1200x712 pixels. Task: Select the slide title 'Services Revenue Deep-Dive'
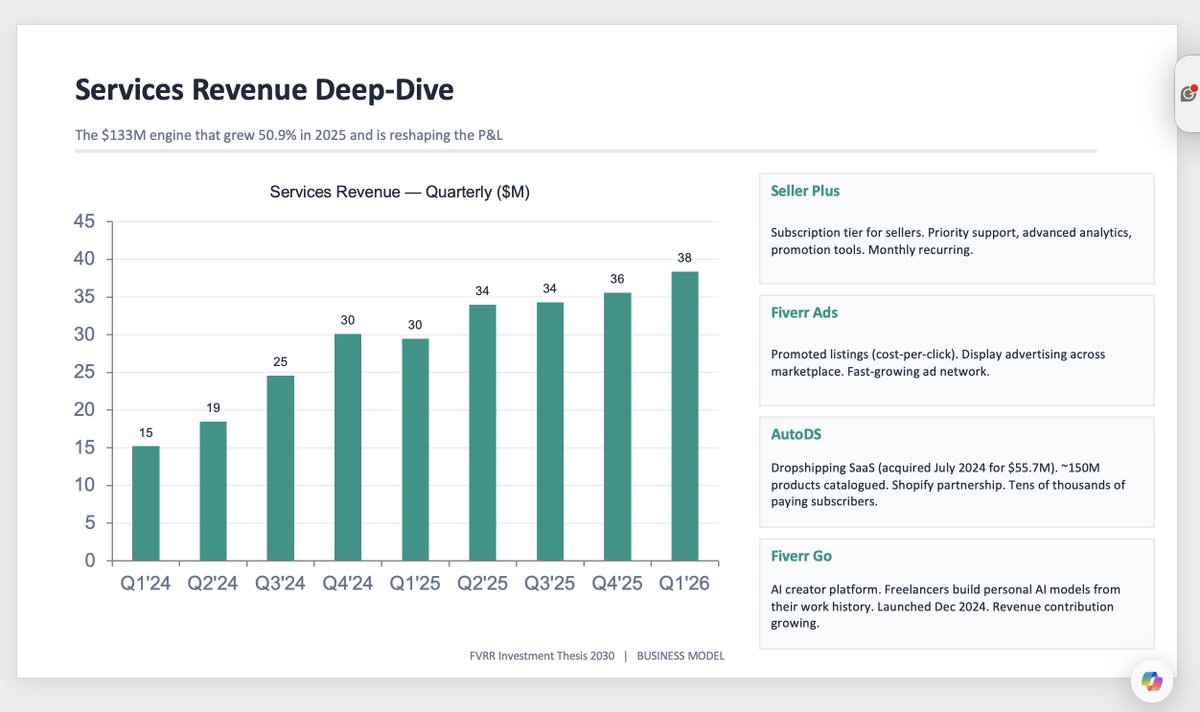(264, 90)
